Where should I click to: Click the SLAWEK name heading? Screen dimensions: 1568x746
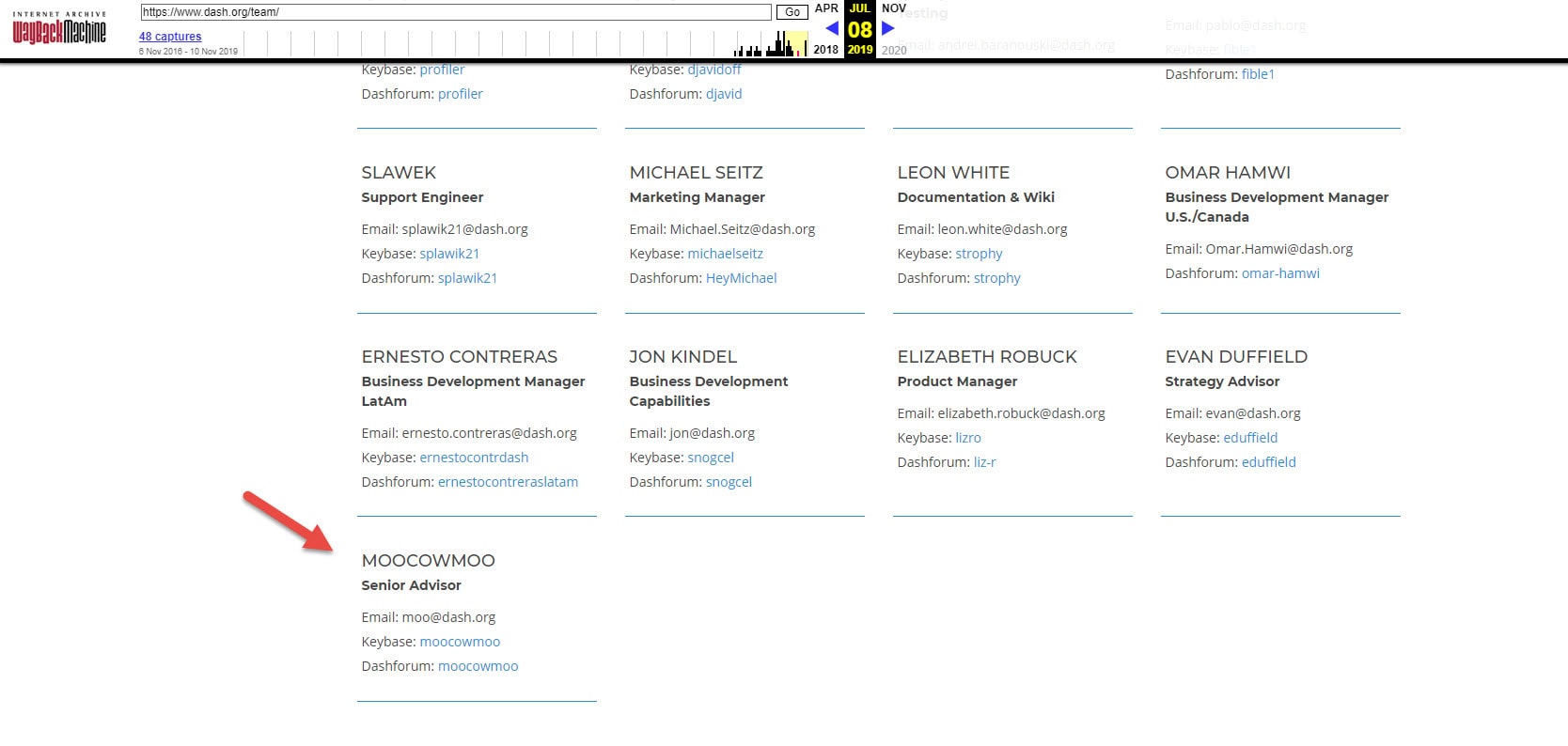tap(399, 173)
